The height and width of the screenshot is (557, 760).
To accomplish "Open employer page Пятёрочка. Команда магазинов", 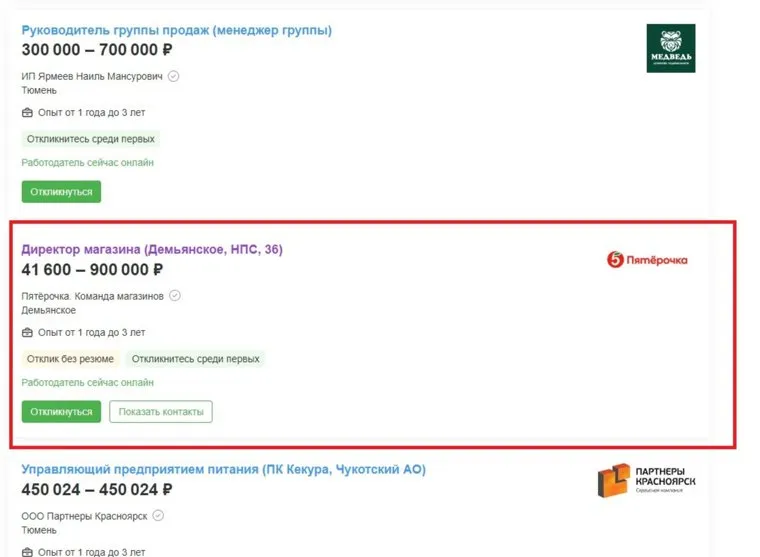I will (x=93, y=296).
